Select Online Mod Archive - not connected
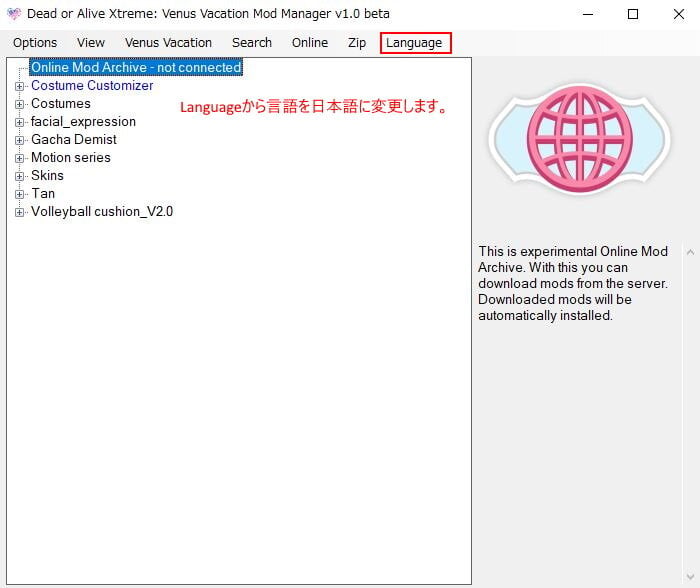The image size is (700, 588). tap(136, 67)
